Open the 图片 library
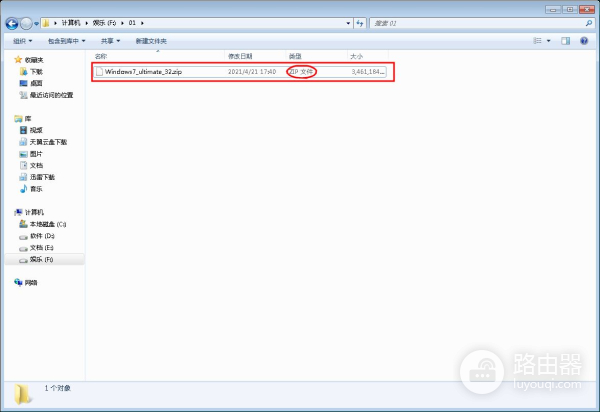This screenshot has height=412, width=600. [x=31, y=154]
